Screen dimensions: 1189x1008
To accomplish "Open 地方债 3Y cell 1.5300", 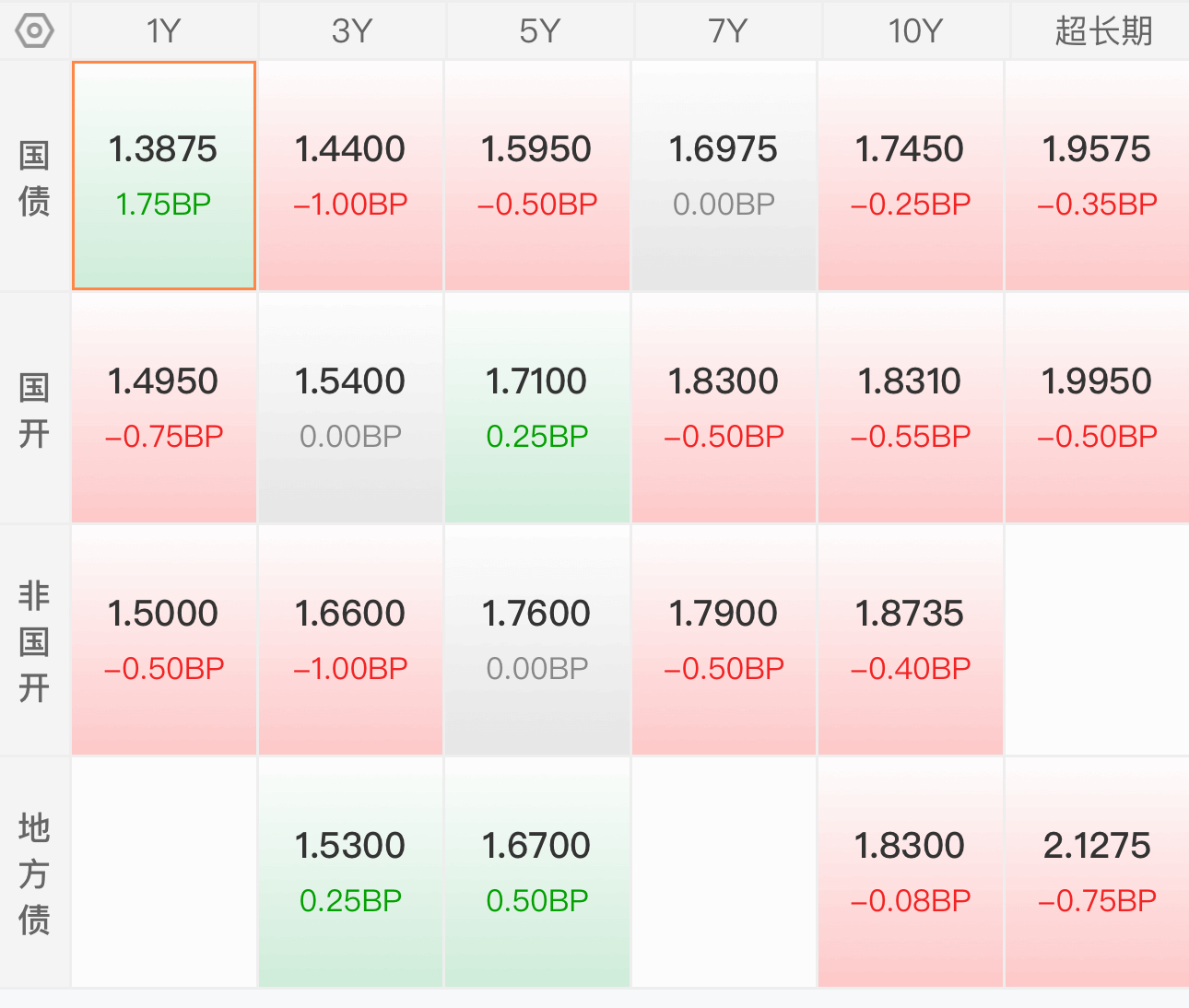I will (x=350, y=873).
